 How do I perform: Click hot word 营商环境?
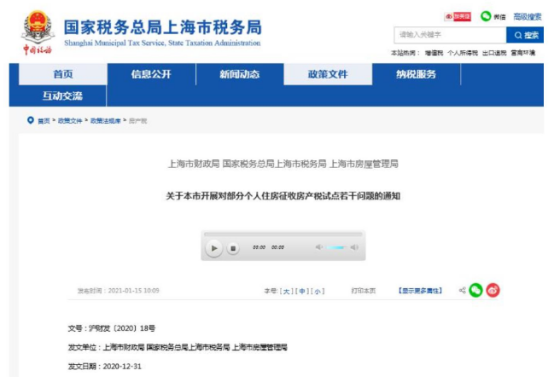pos(523,53)
